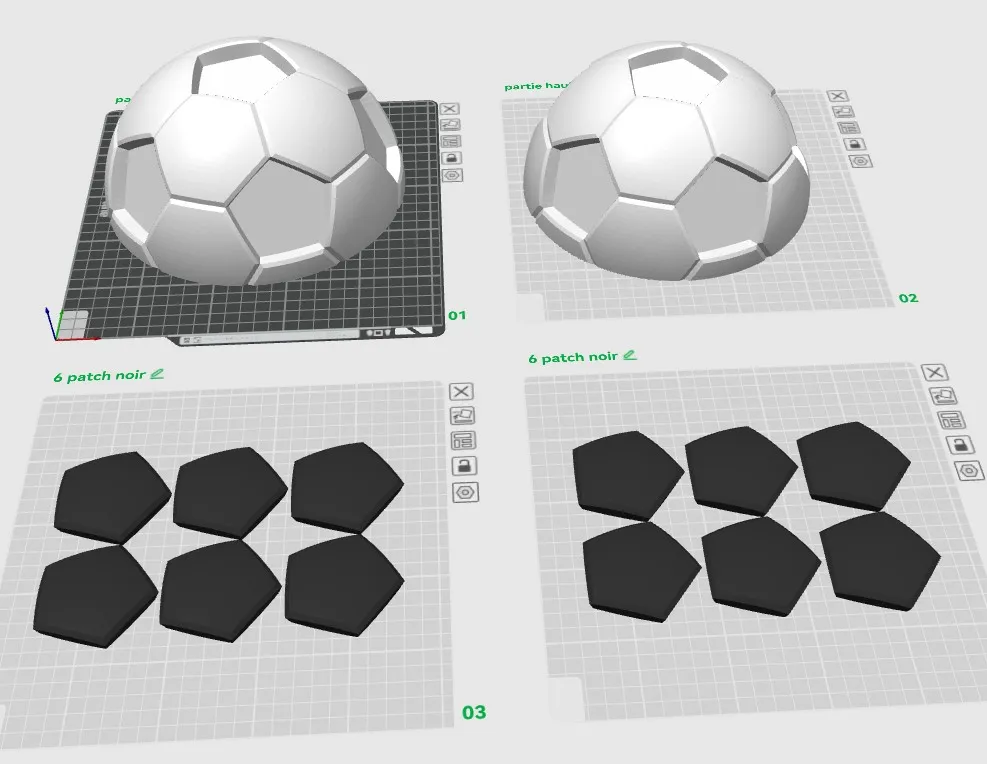The width and height of the screenshot is (987, 764).
Task: Select plate by clicking the '02' label
Action: click(x=908, y=297)
